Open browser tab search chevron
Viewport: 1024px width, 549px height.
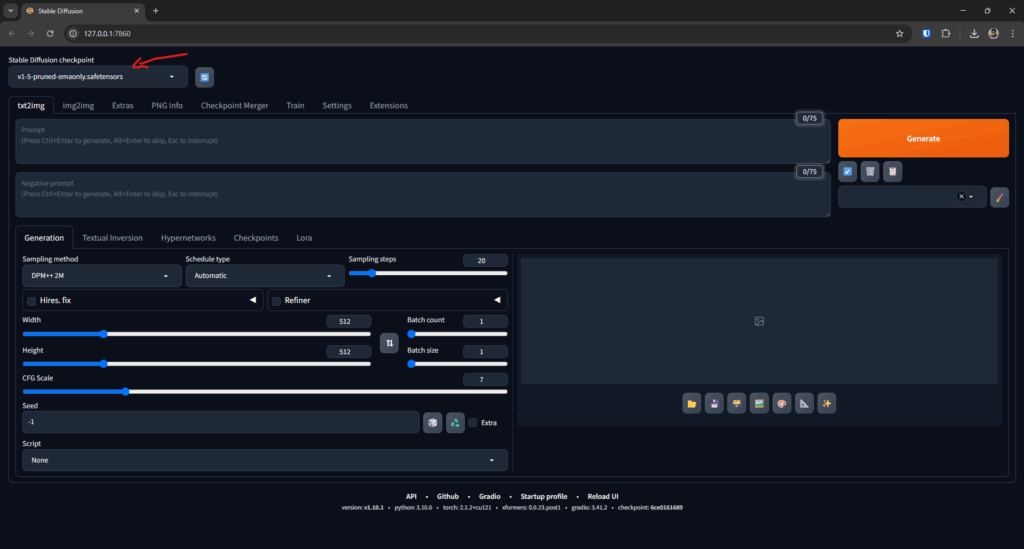(10, 10)
